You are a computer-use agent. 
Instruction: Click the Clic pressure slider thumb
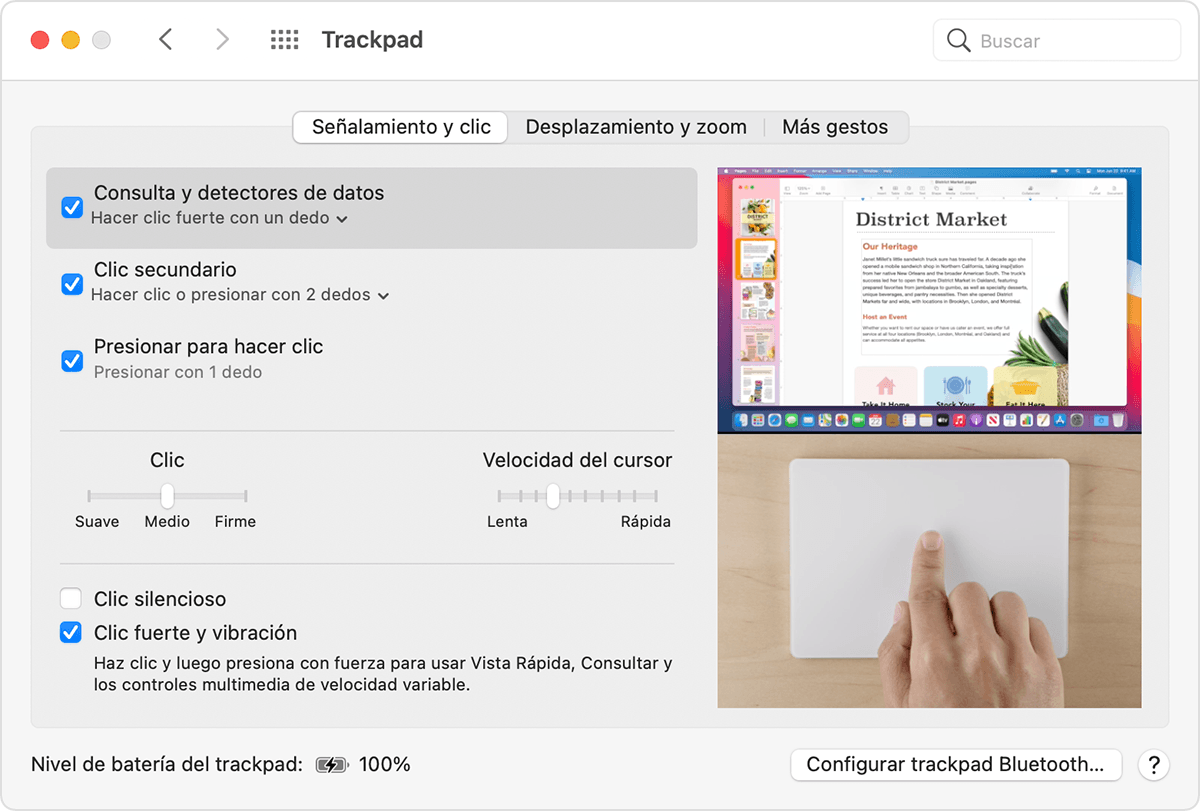coord(167,495)
